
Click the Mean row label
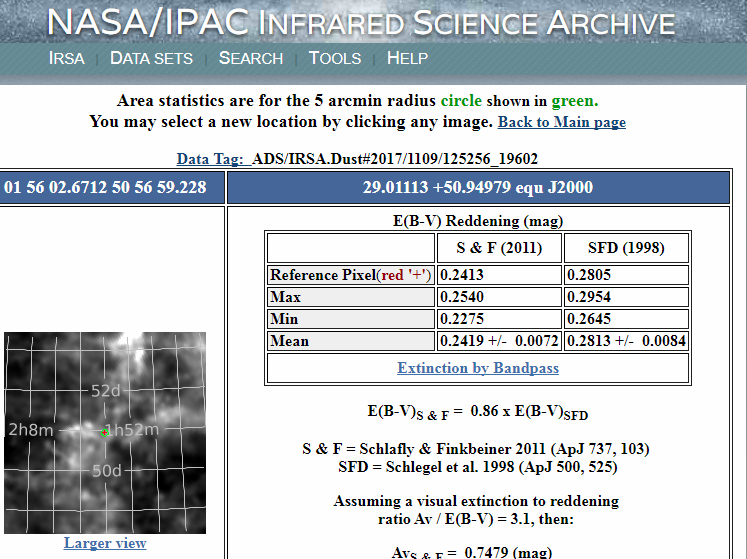point(351,341)
